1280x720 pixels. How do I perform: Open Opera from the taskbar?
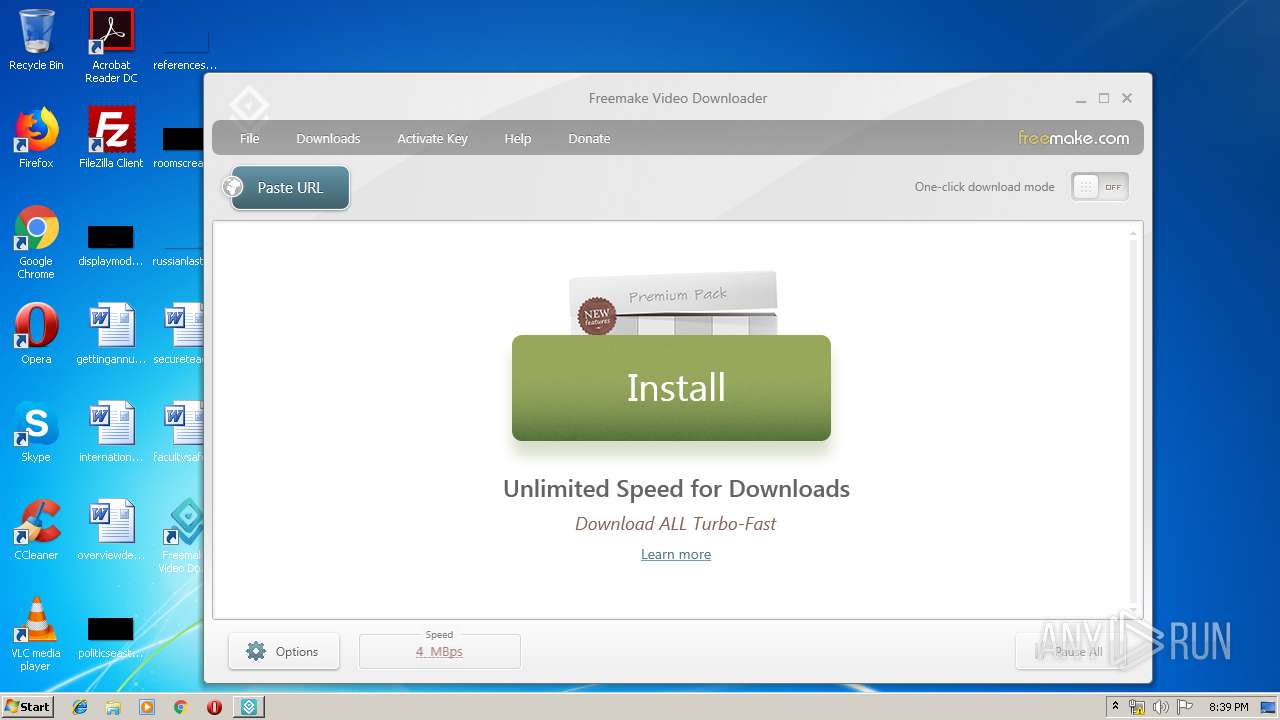[x=214, y=707]
